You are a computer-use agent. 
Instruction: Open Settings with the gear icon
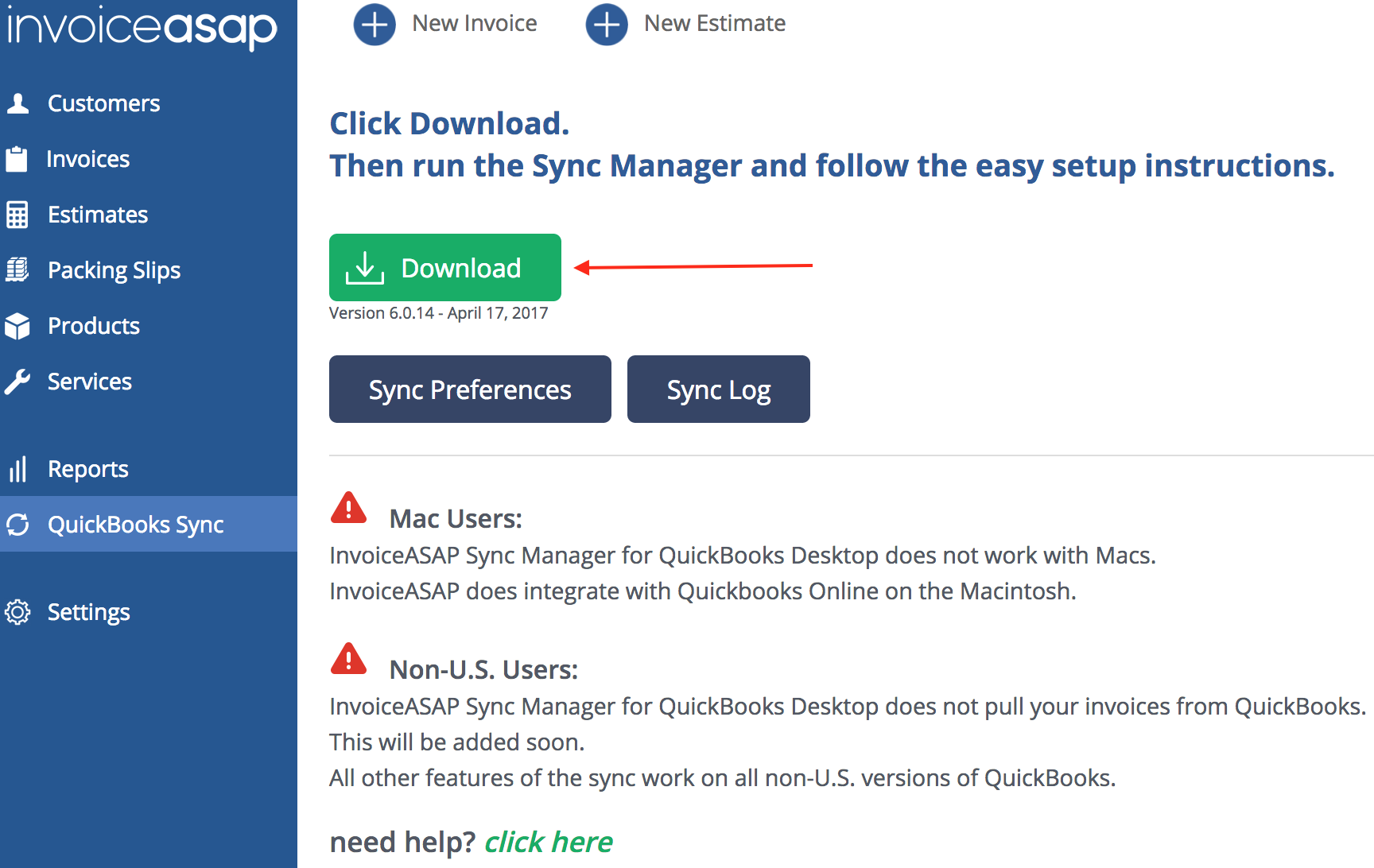pyautogui.click(x=18, y=611)
